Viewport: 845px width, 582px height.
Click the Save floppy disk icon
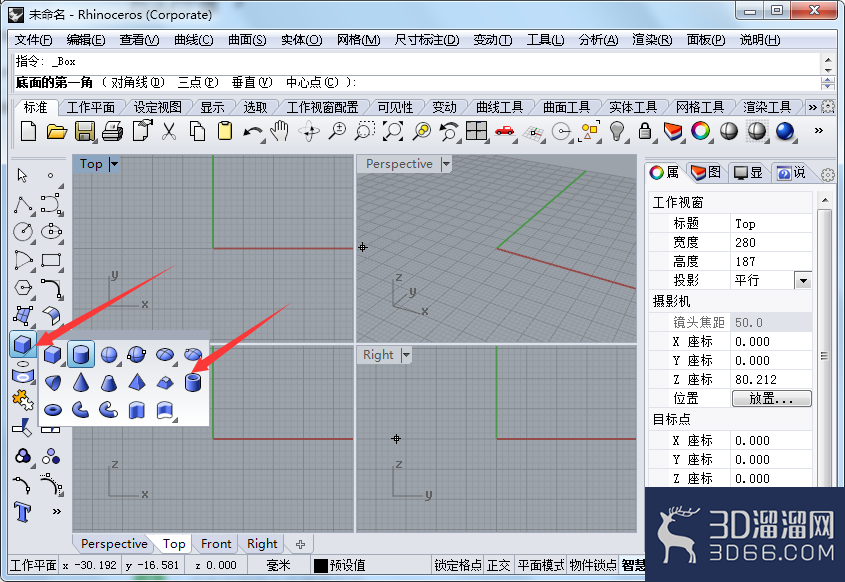pos(85,131)
